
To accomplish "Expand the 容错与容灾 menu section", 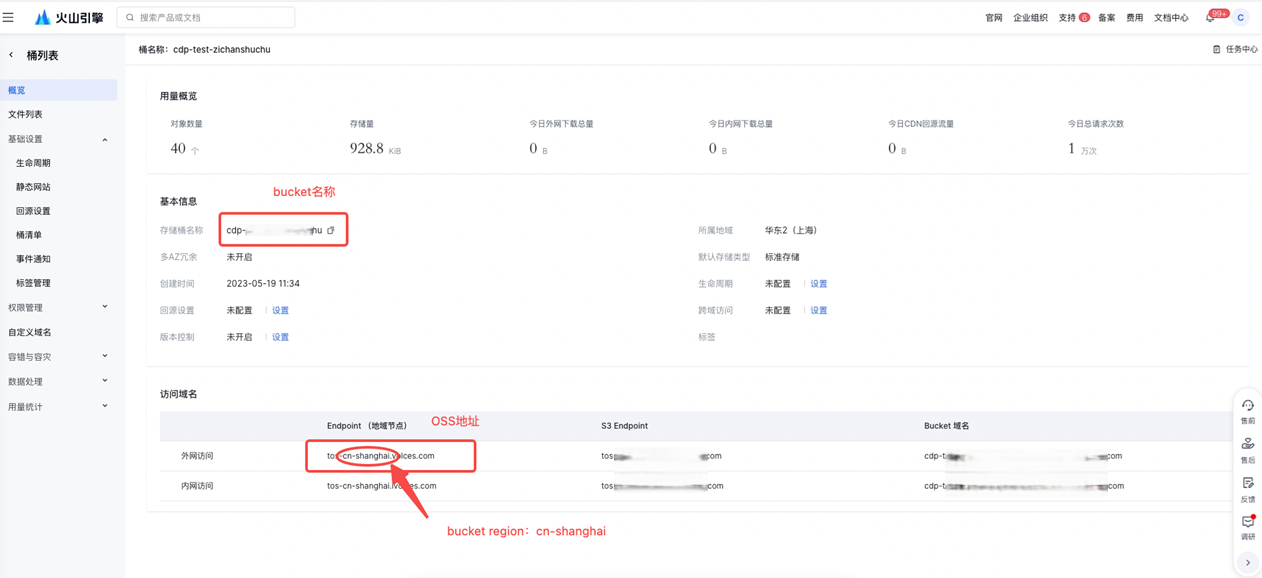I will pyautogui.click(x=105, y=356).
